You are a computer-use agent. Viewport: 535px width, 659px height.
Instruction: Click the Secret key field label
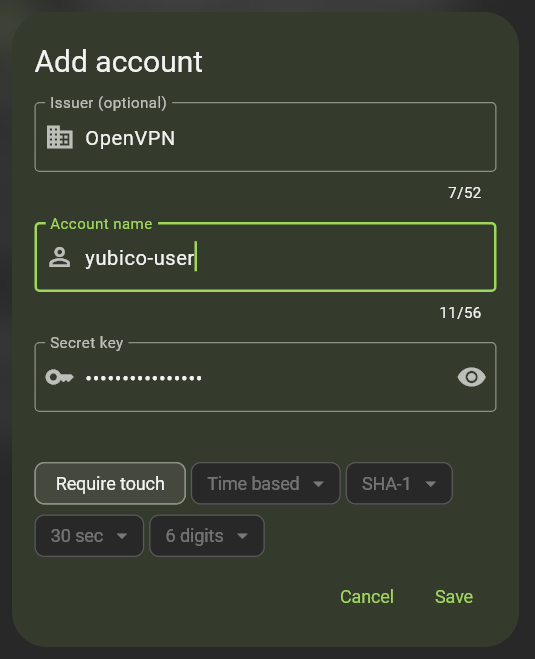coord(87,343)
